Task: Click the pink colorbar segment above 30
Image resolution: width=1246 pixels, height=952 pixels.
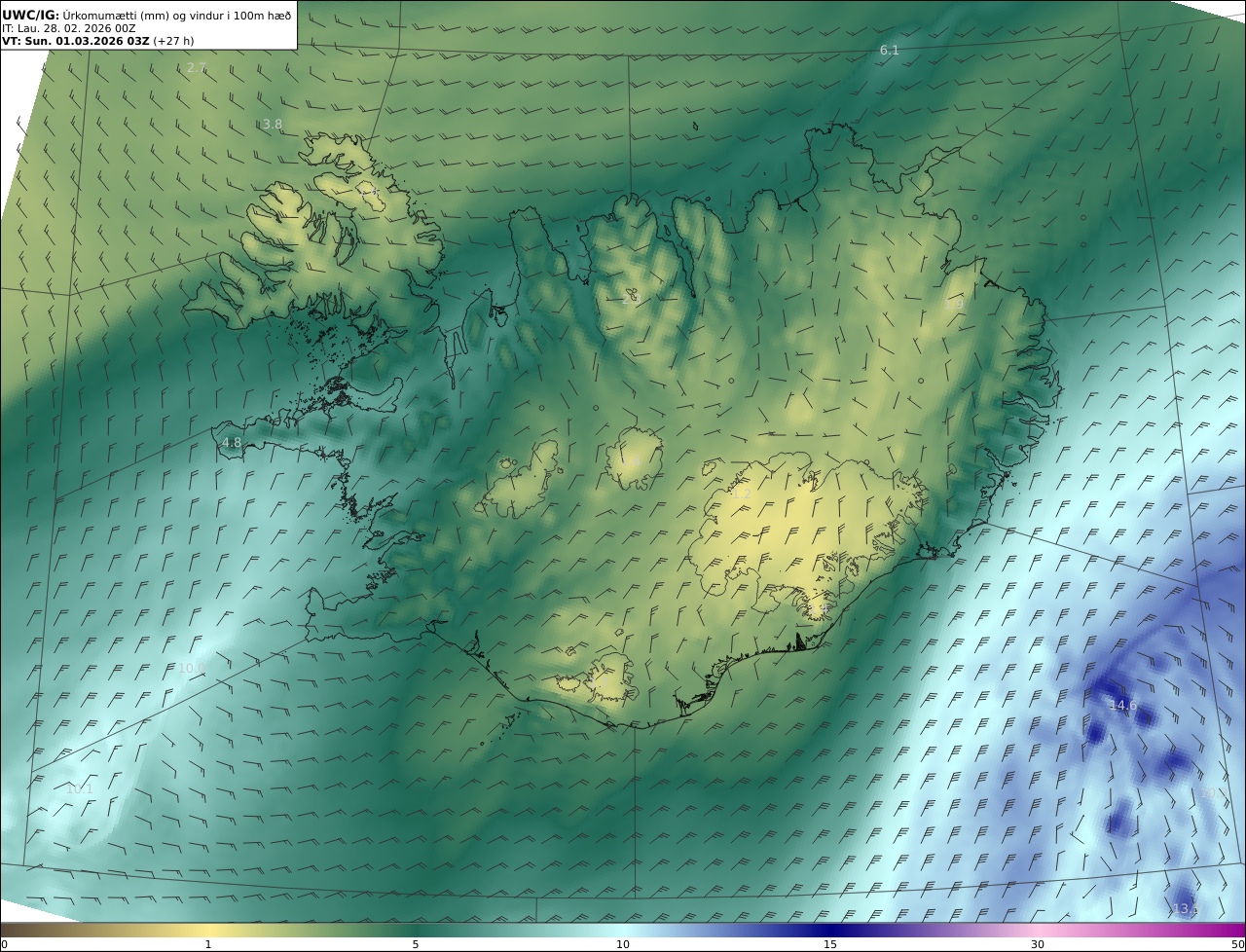Action: [1038, 930]
